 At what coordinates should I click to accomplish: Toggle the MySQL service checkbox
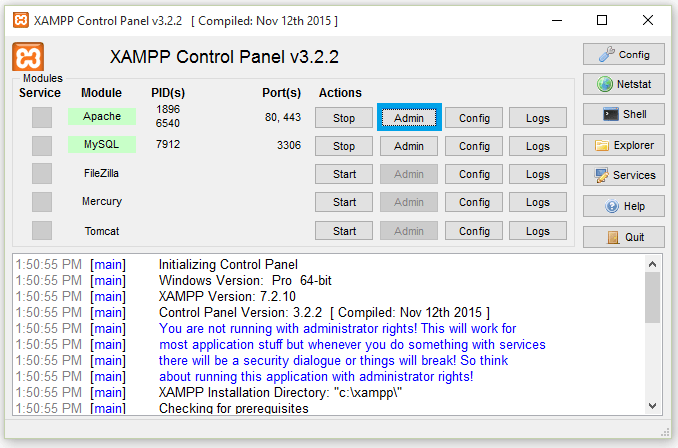[41, 146]
